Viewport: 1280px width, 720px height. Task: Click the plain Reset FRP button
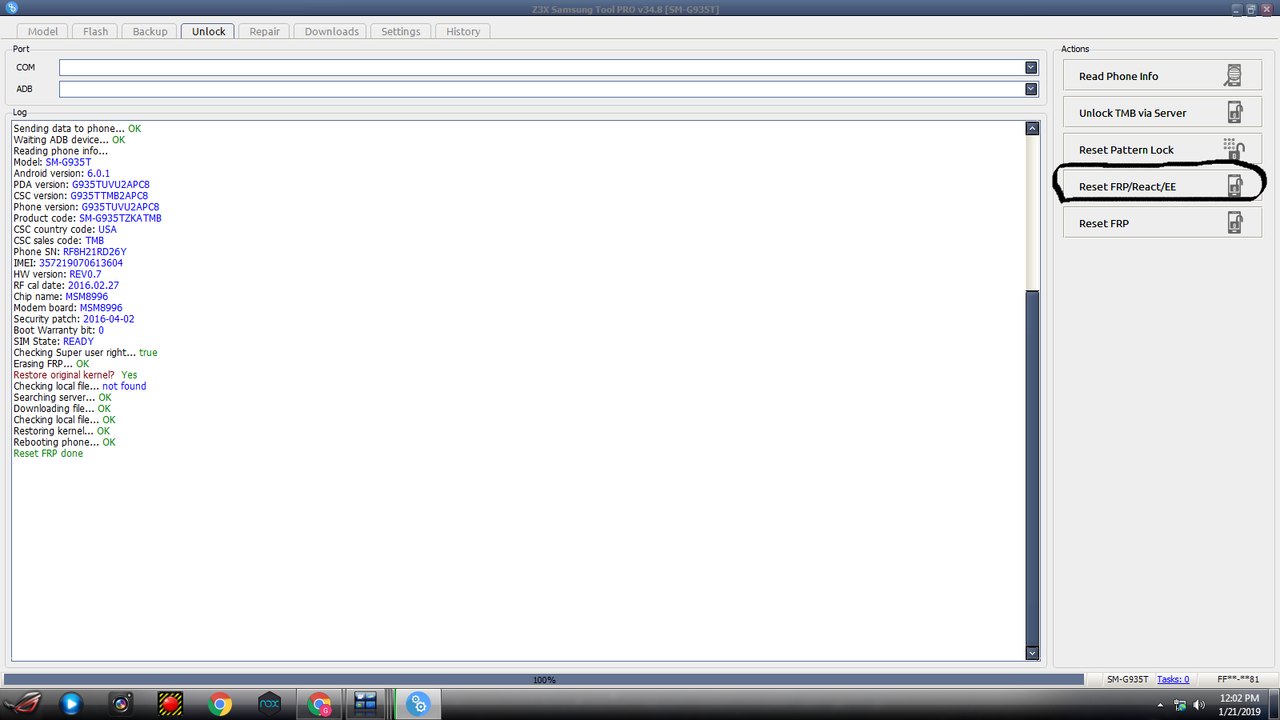(1162, 223)
